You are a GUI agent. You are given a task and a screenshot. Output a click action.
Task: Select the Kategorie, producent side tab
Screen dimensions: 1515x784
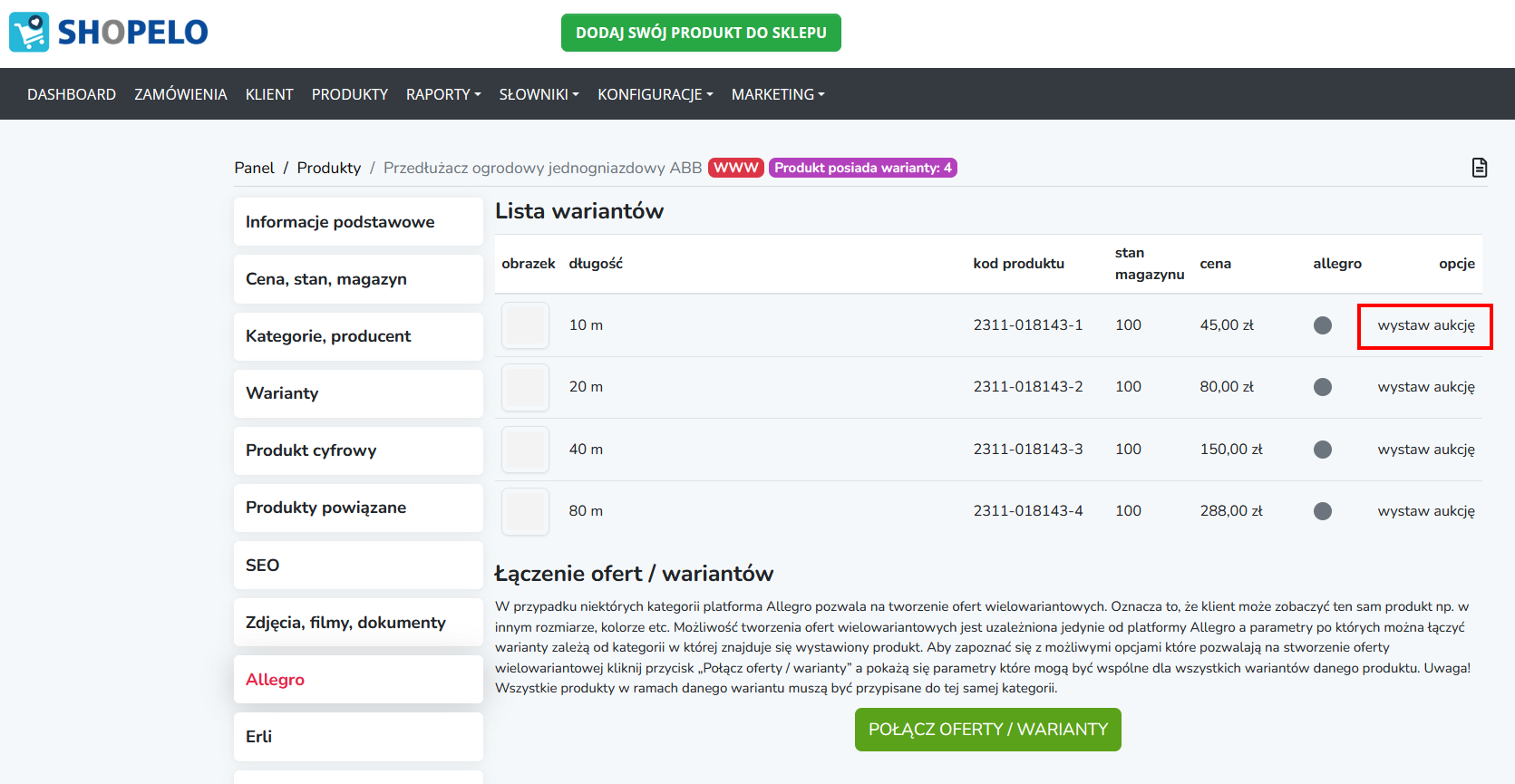click(x=358, y=336)
